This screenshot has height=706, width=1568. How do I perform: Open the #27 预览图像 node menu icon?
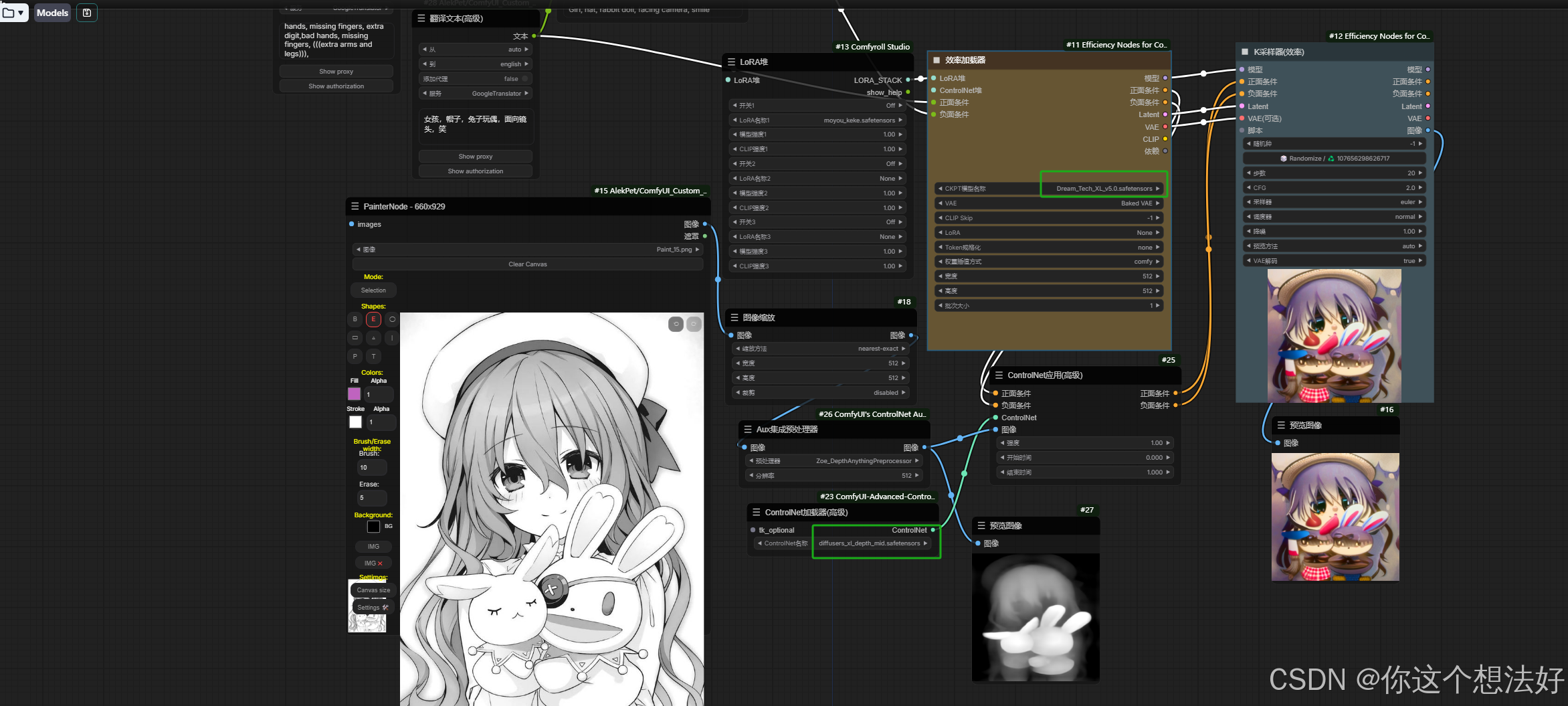[x=981, y=525]
